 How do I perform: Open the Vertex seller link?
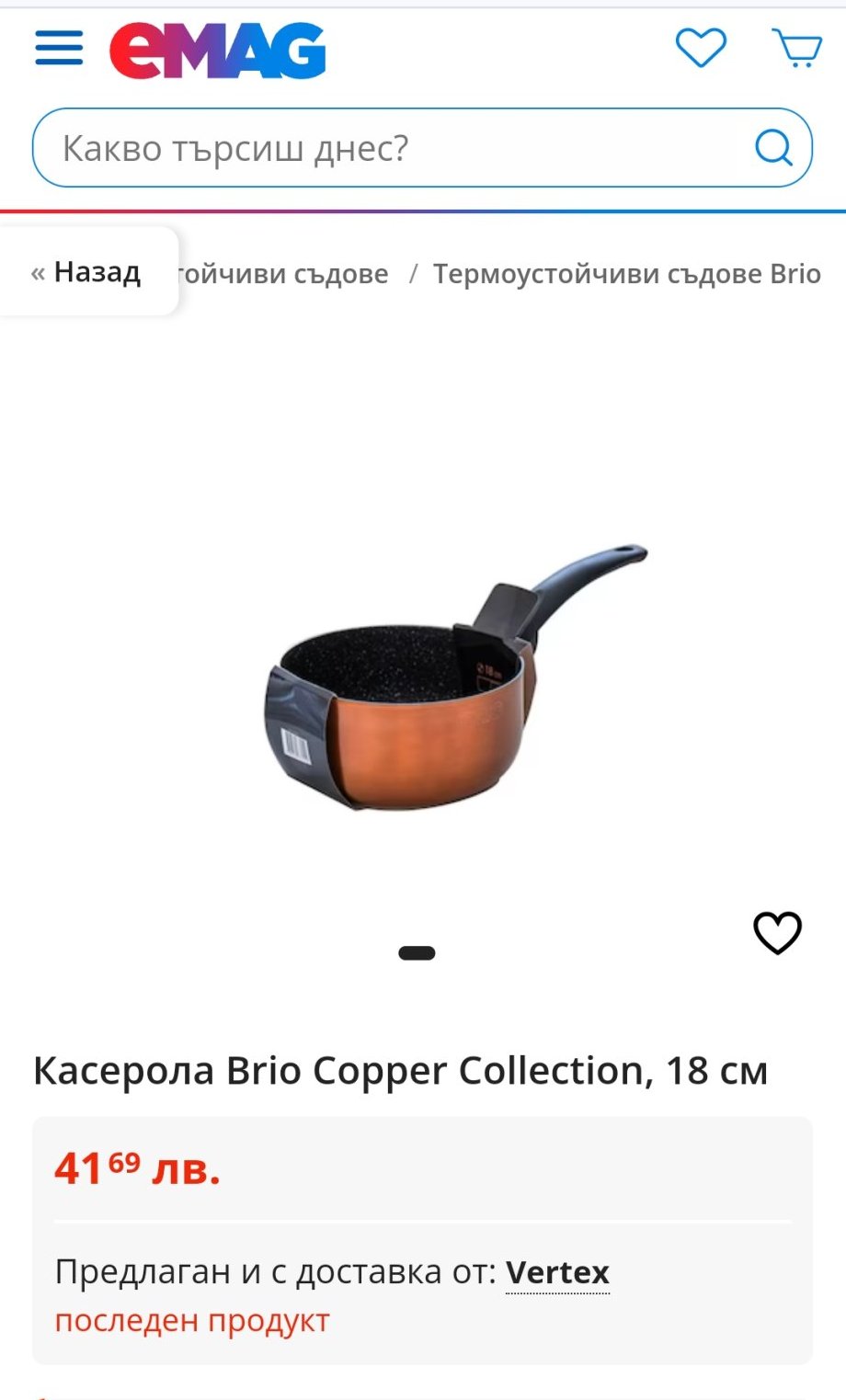click(557, 1272)
